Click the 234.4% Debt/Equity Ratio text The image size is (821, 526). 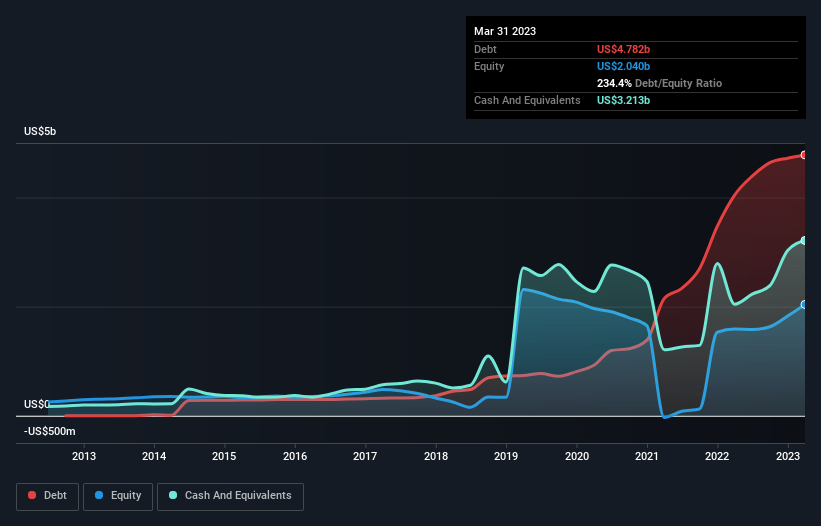[x=659, y=83]
